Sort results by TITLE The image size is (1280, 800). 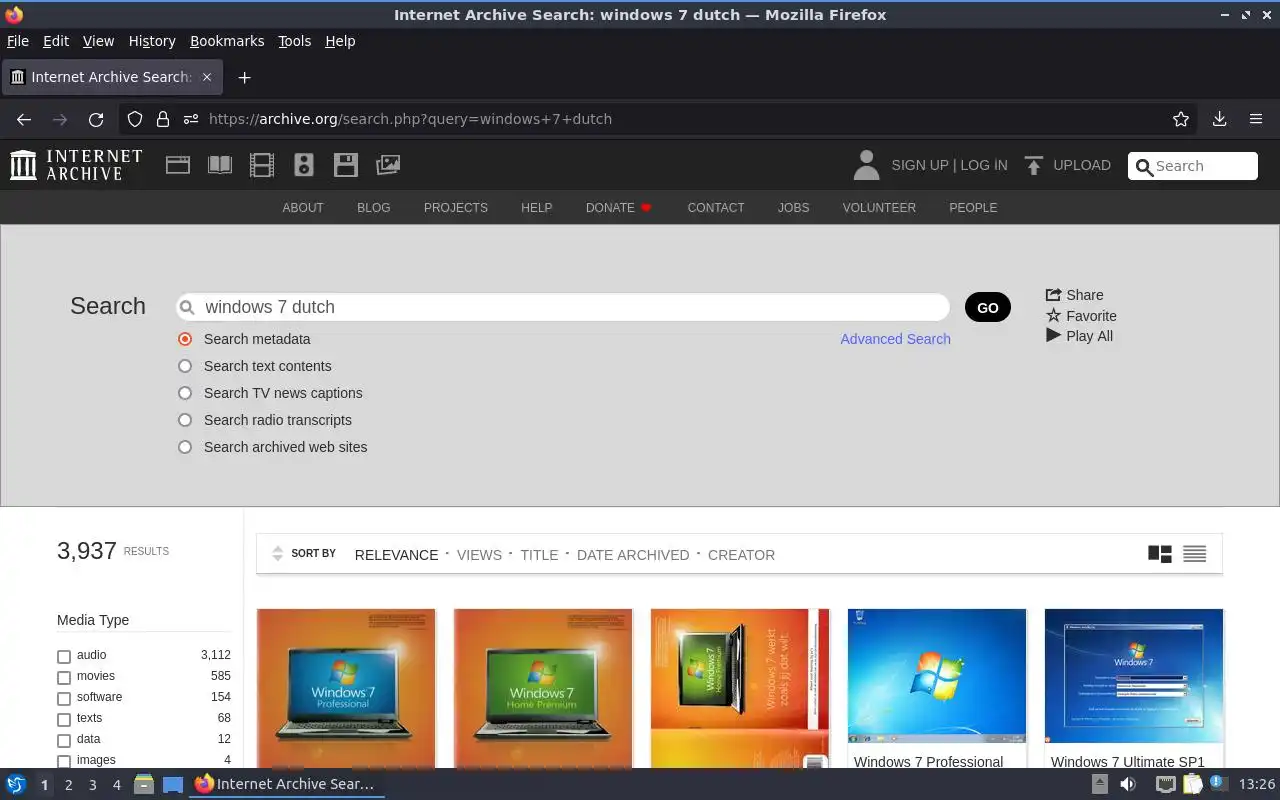point(539,555)
